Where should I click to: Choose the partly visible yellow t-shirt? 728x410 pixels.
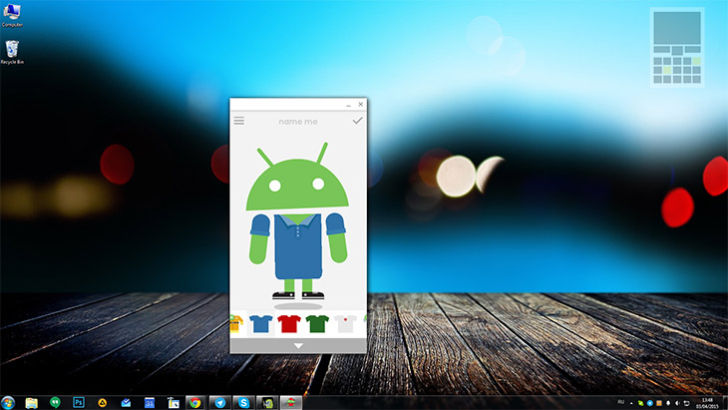(236, 324)
